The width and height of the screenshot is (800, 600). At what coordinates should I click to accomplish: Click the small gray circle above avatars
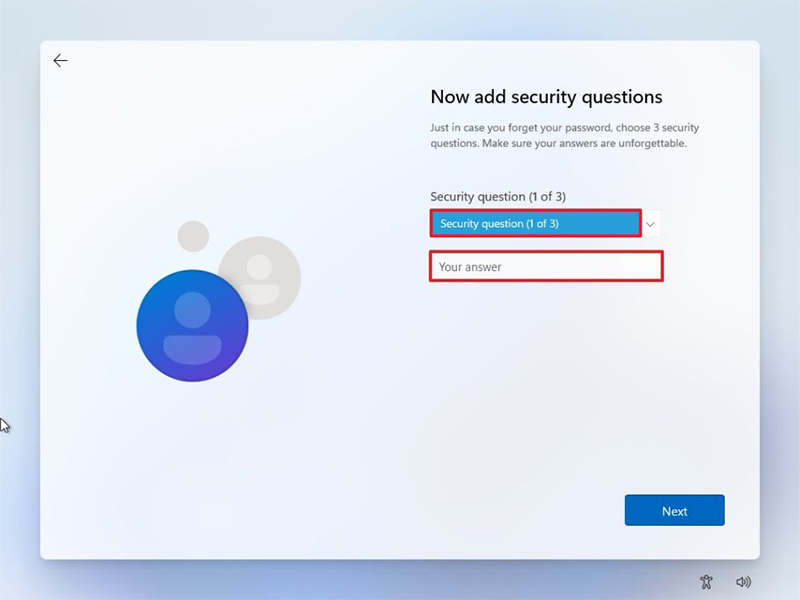point(193,236)
